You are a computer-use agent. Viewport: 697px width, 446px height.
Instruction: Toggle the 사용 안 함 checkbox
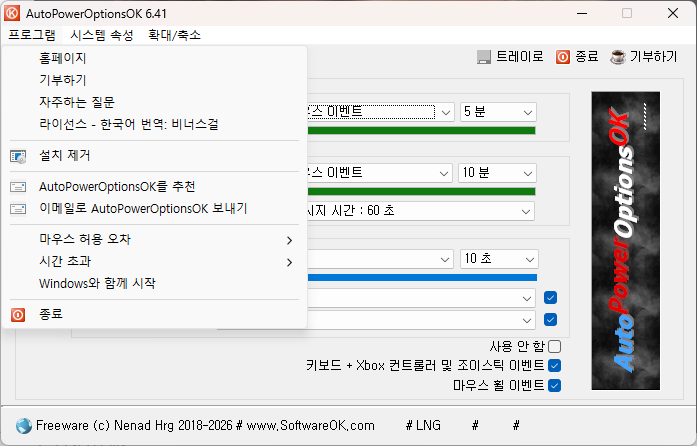tap(554, 346)
